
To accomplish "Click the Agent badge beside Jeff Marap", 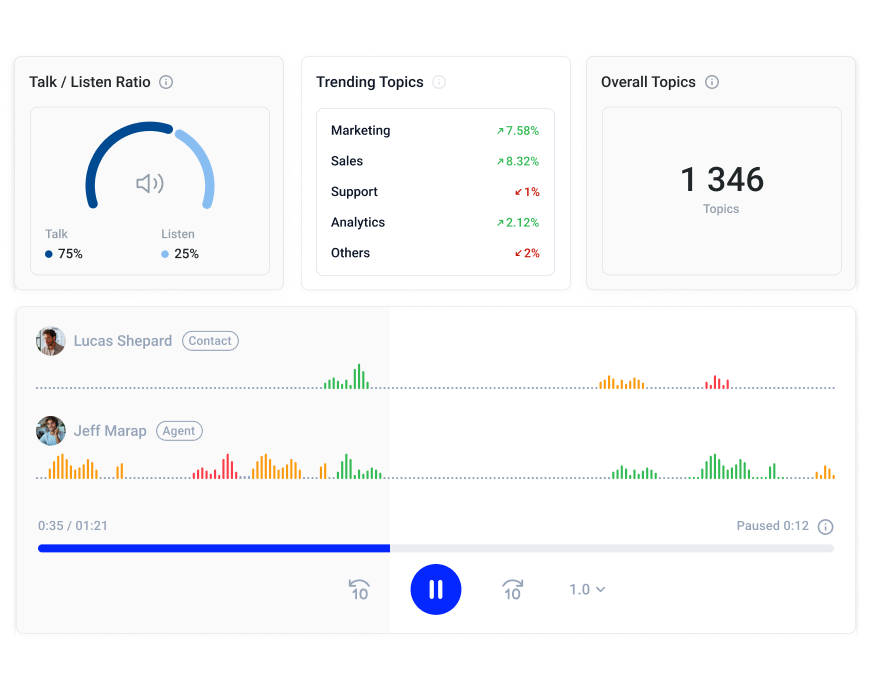I will pos(179,431).
